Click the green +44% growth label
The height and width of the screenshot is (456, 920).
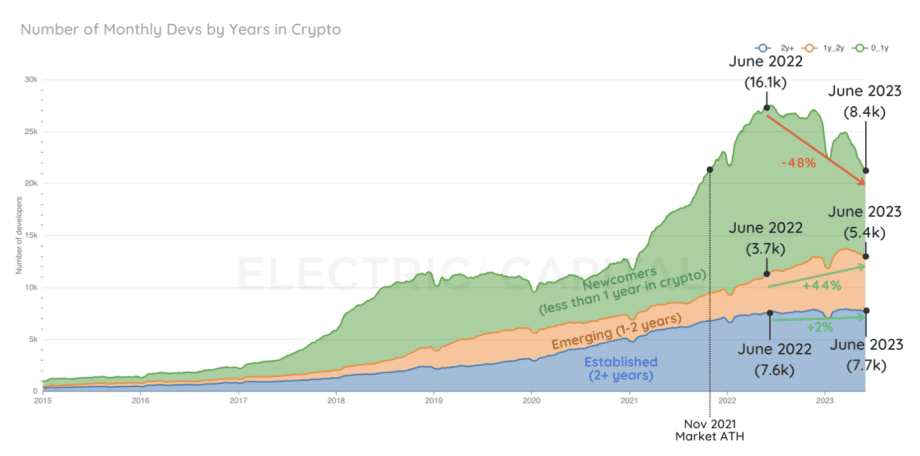pyautogui.click(x=822, y=286)
